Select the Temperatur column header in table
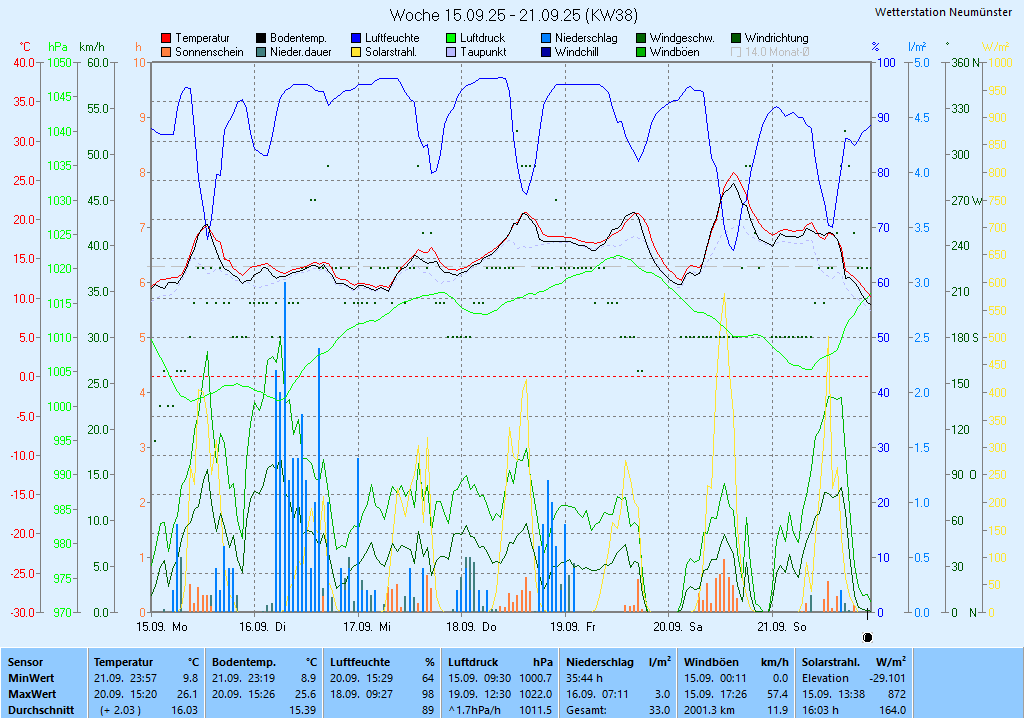The image size is (1024, 718). pos(123,662)
